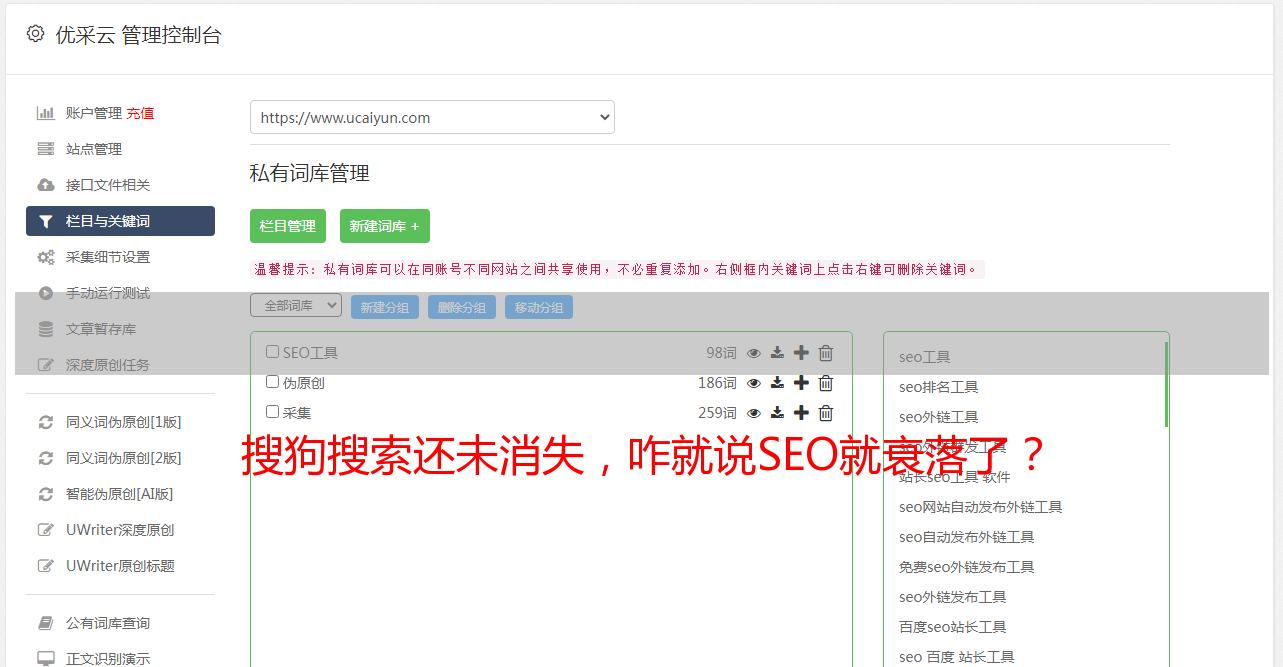Screen dimensions: 1283x667
Task: Select keyword seo外链工具
Action: click(x=938, y=417)
